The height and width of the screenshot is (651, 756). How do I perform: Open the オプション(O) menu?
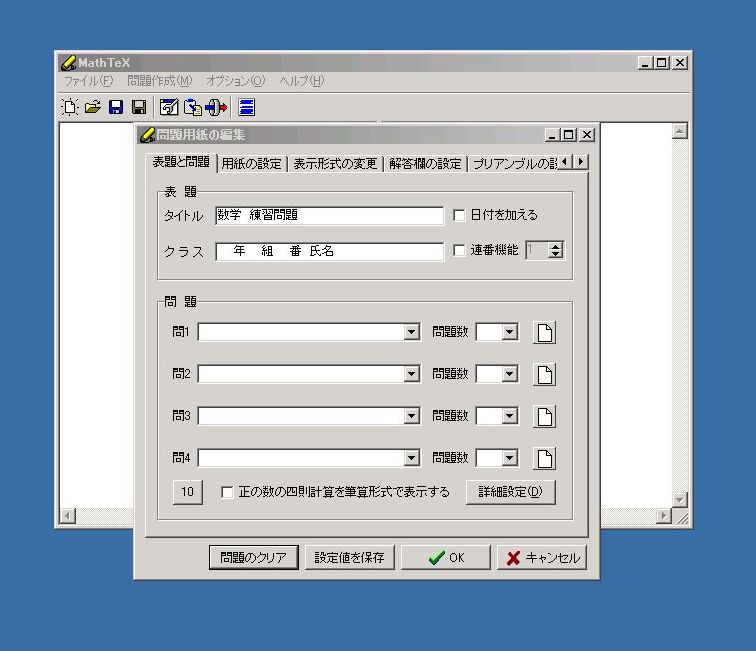(236, 81)
